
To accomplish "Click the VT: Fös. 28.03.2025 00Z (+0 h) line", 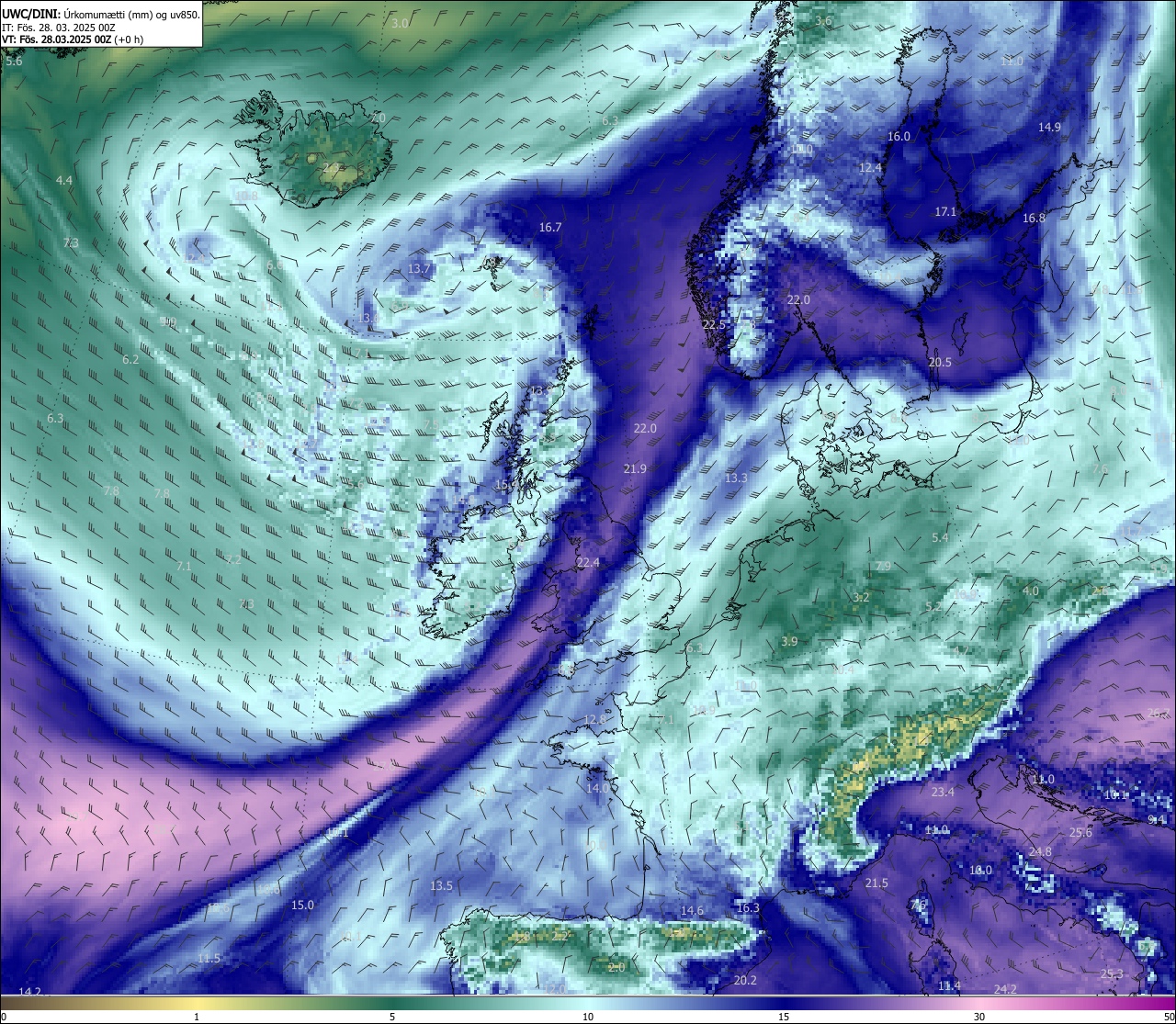I will (73, 39).
